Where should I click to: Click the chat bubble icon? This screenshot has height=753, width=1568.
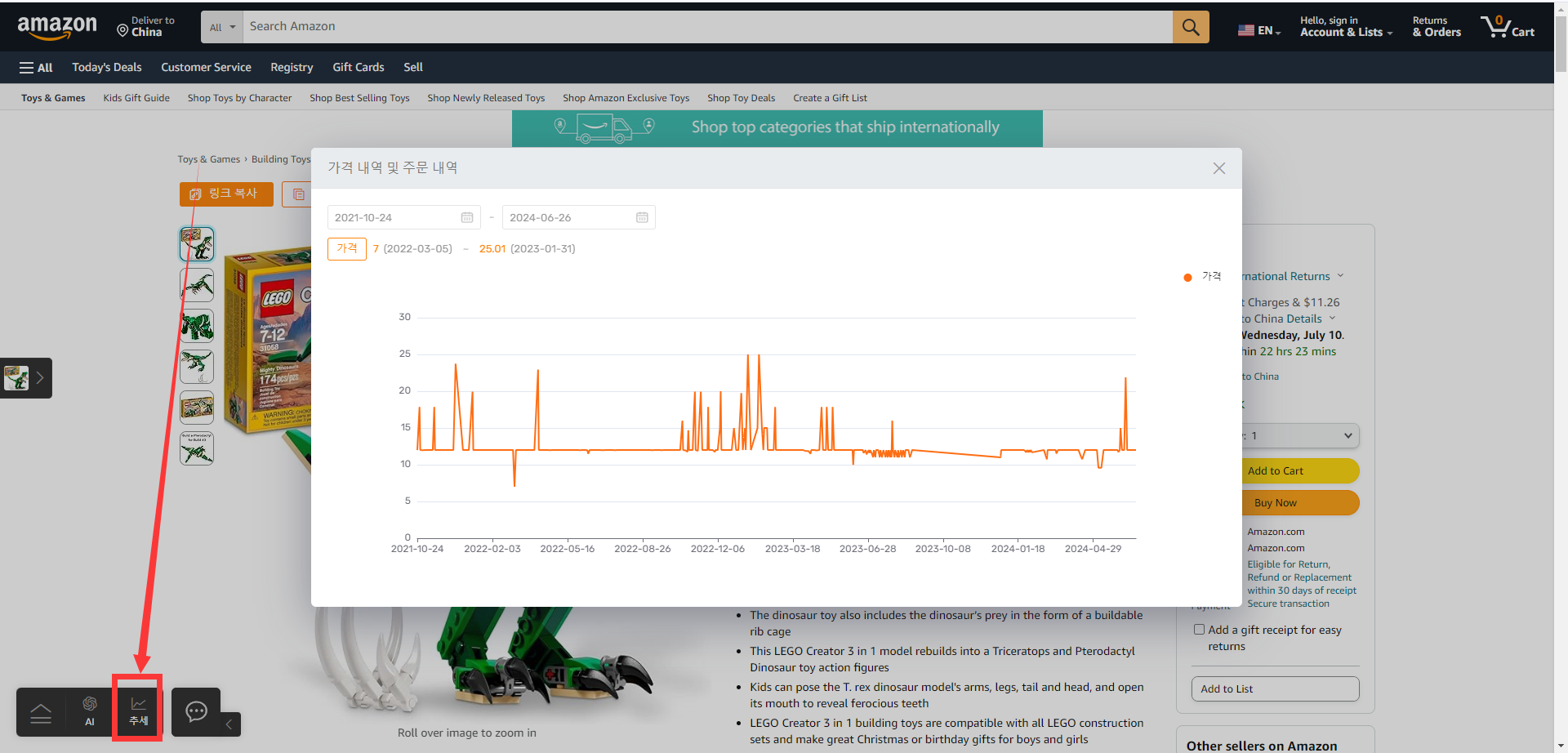point(197,711)
